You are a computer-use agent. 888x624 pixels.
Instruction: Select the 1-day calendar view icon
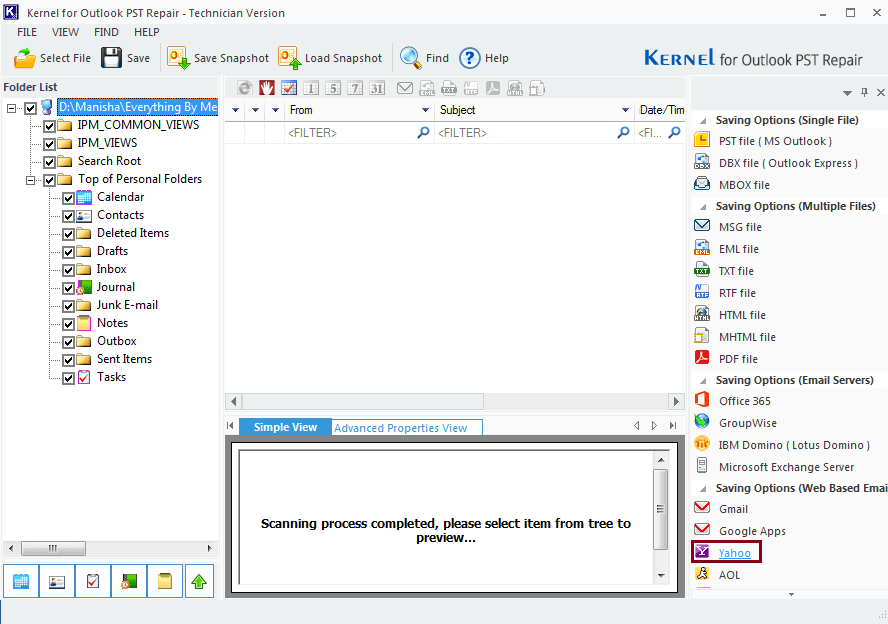(311, 88)
